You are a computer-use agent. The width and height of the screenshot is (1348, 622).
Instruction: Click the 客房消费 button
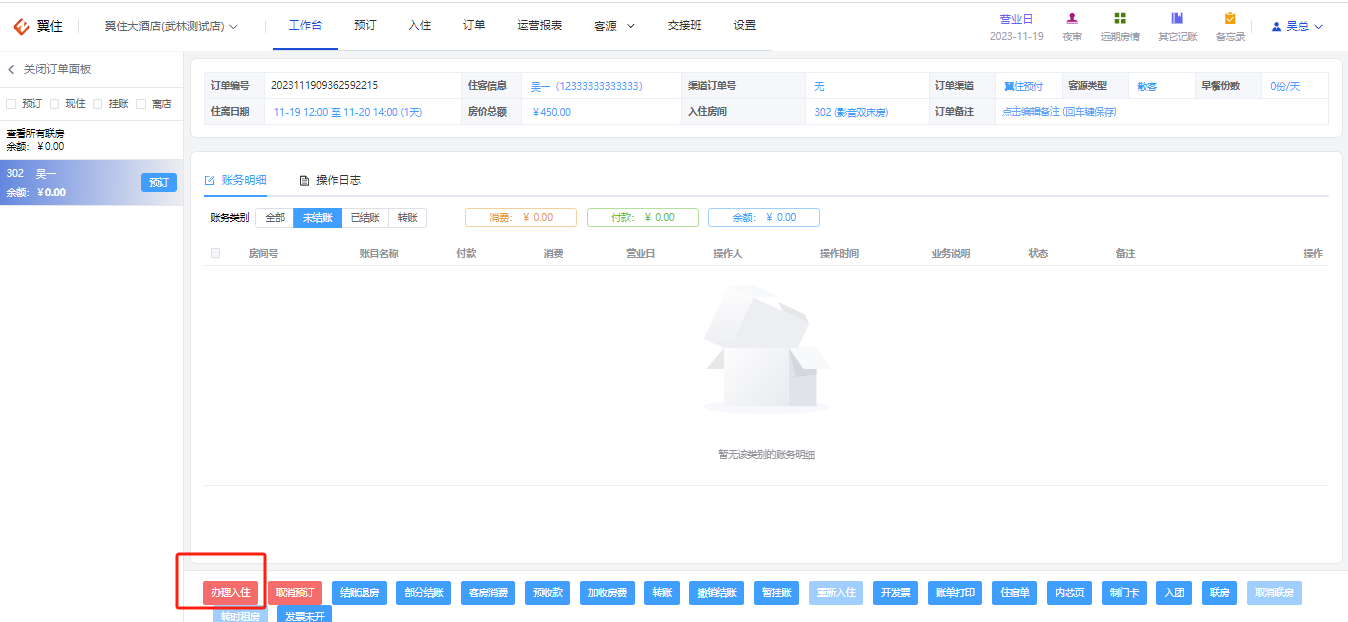pyautogui.click(x=489, y=593)
